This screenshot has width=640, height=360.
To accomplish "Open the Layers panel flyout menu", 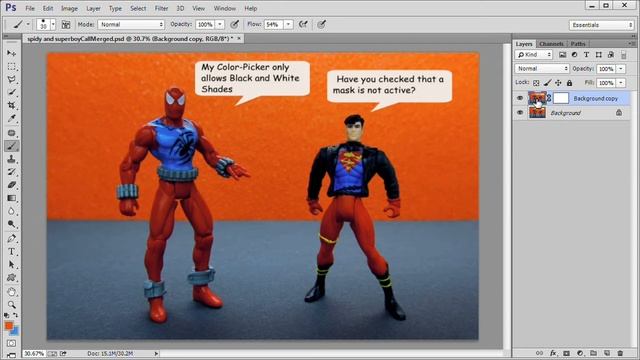I will [x=631, y=44].
